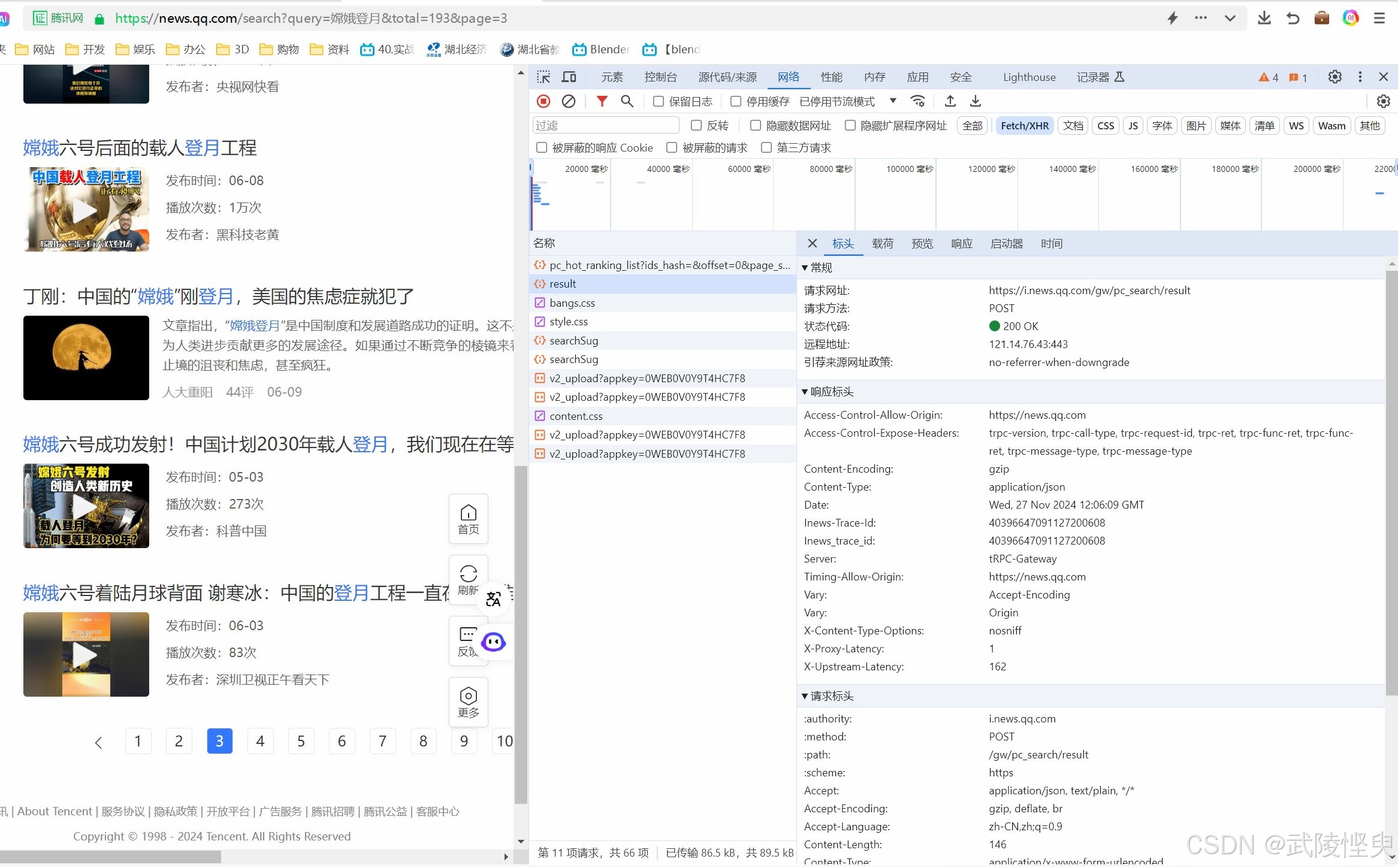Screen dimensions: 1398x868
Task: Clear the network log with the clear icon
Action: coord(569,101)
